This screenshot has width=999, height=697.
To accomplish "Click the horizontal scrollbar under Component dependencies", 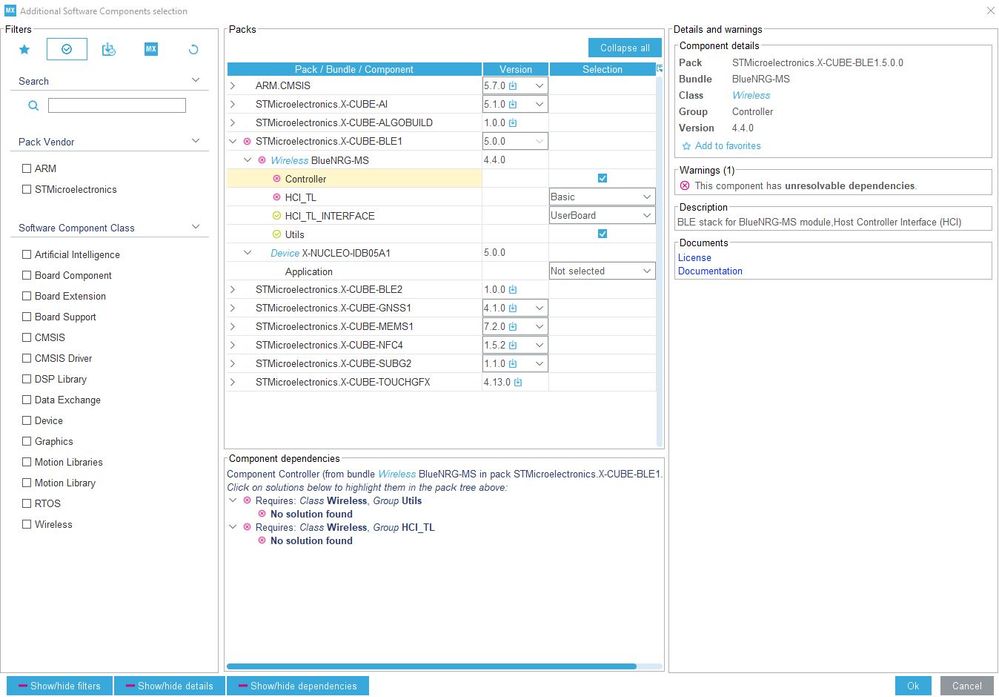I will [x=431, y=666].
